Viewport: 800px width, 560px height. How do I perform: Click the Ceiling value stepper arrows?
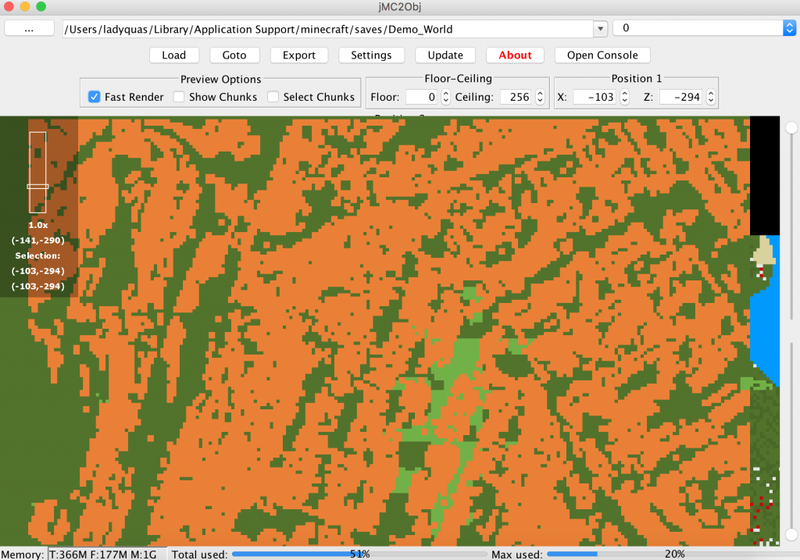click(540, 97)
